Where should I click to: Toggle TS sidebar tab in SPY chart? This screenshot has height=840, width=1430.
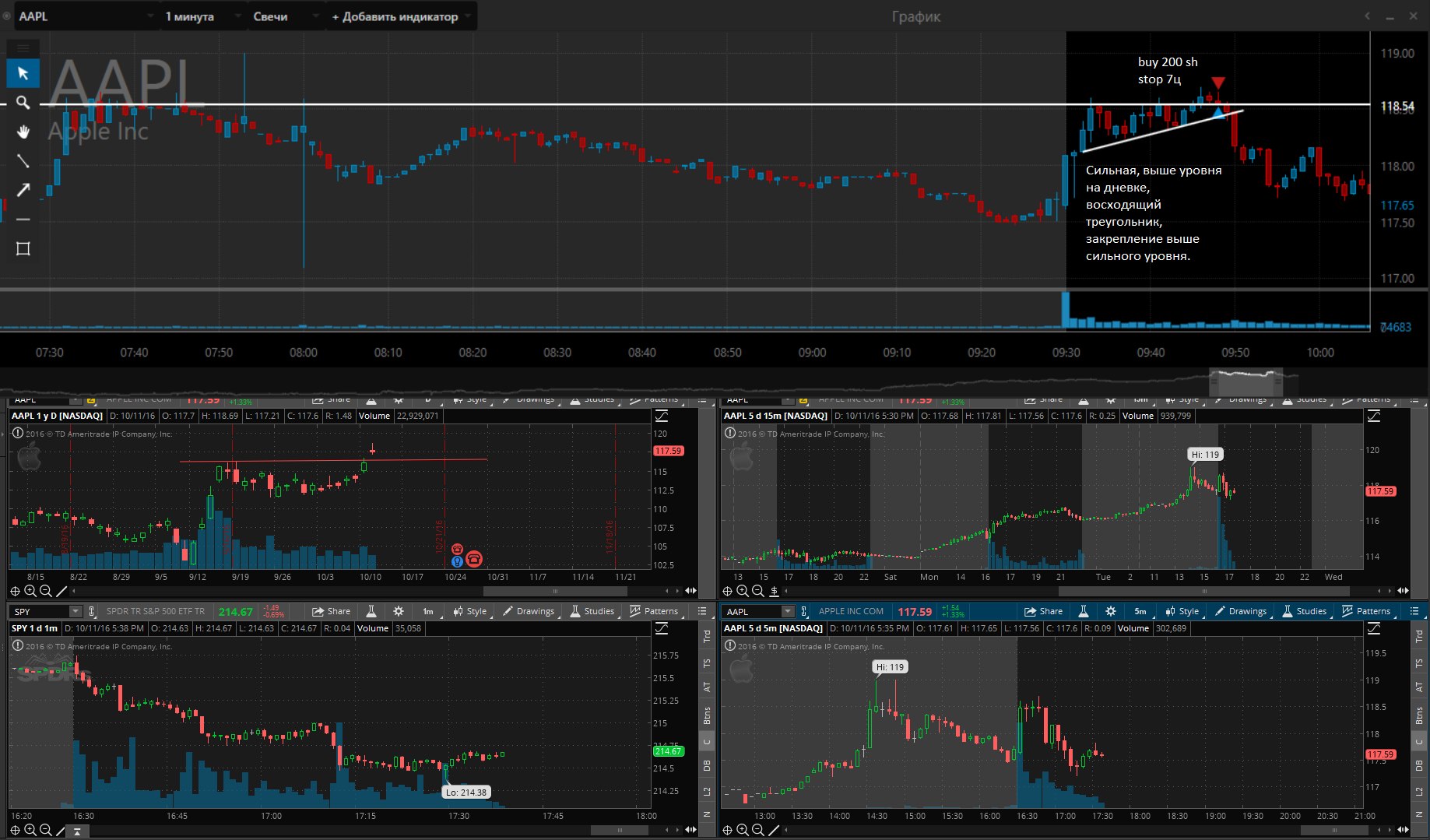[x=707, y=663]
